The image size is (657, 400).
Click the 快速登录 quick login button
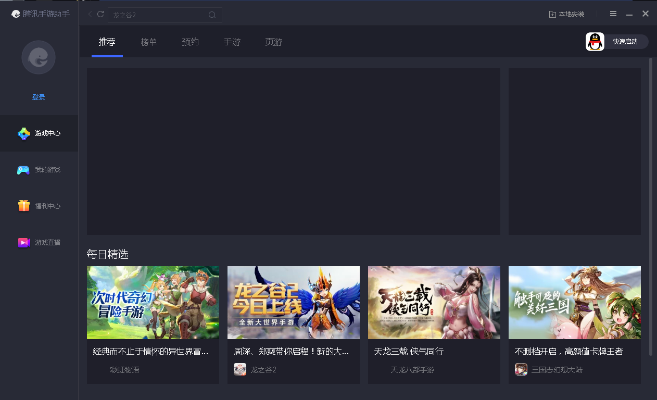point(624,41)
